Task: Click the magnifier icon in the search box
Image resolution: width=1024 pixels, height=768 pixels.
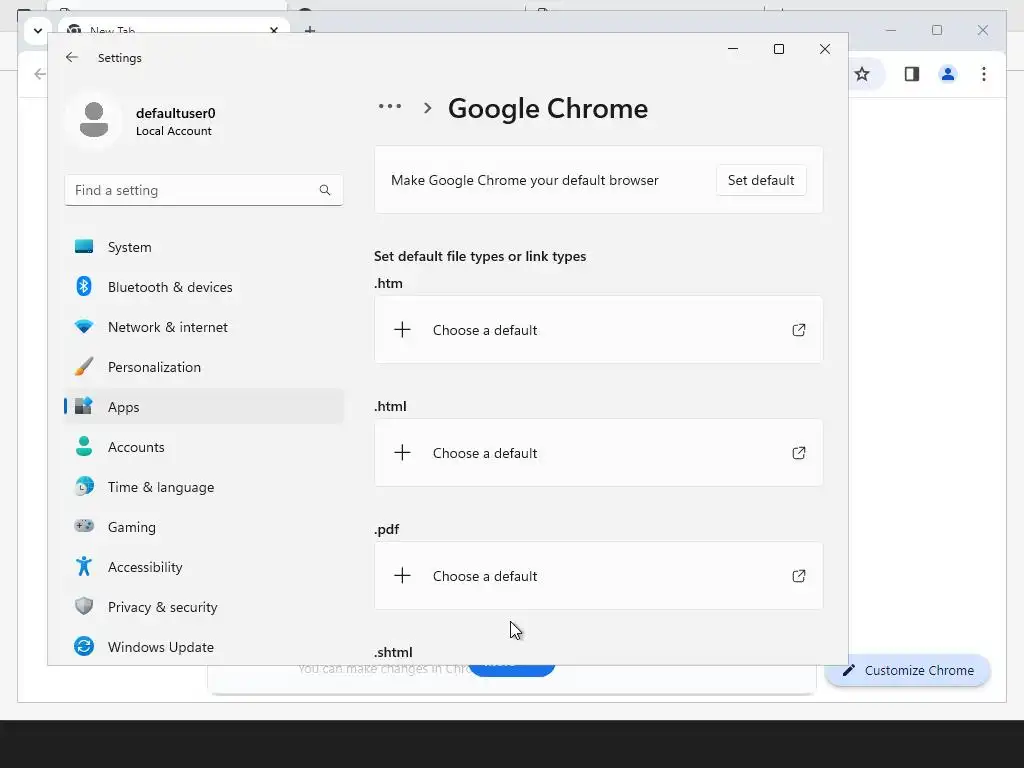Action: 325,190
